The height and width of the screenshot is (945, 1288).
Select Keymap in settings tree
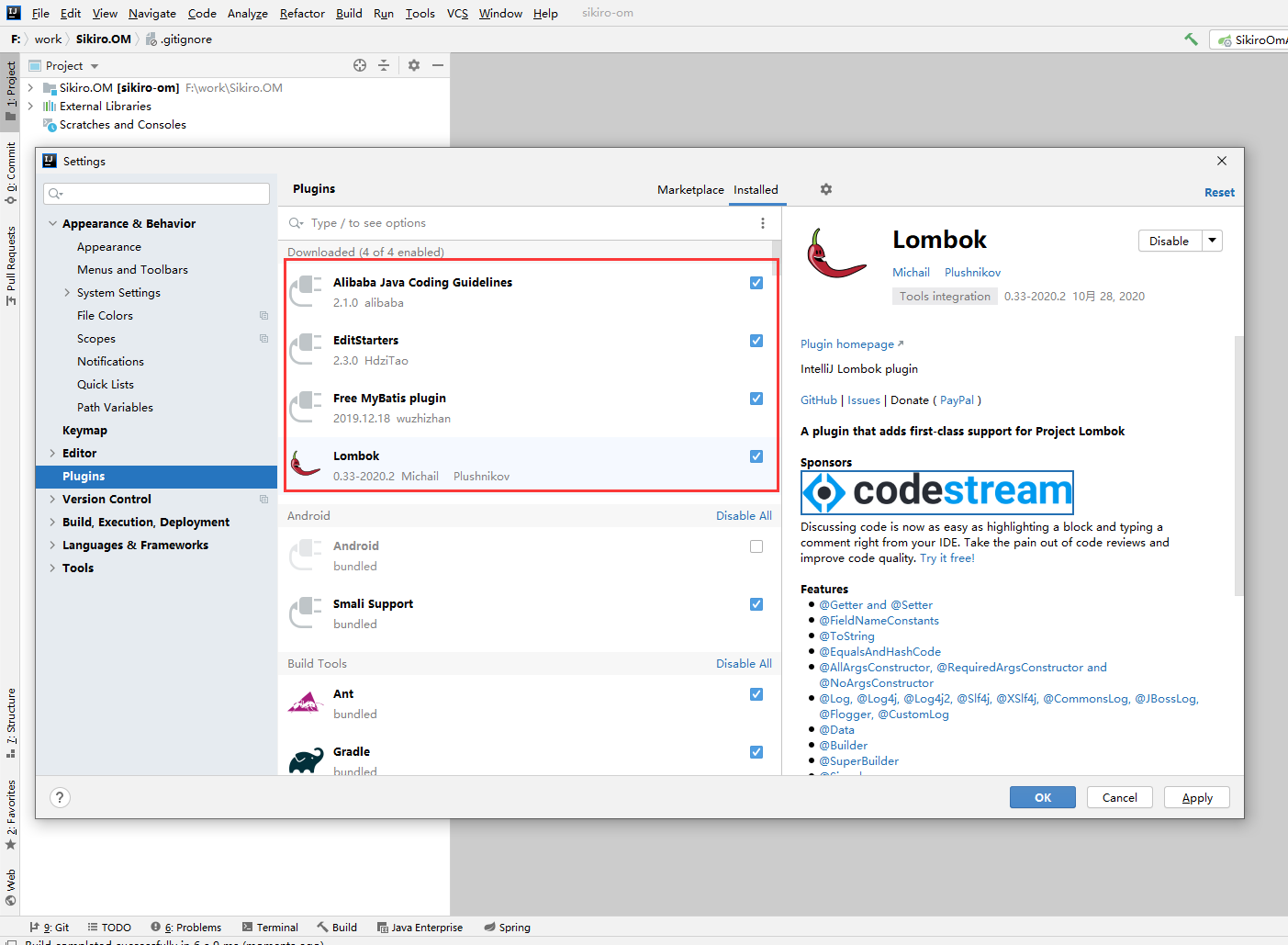point(84,430)
